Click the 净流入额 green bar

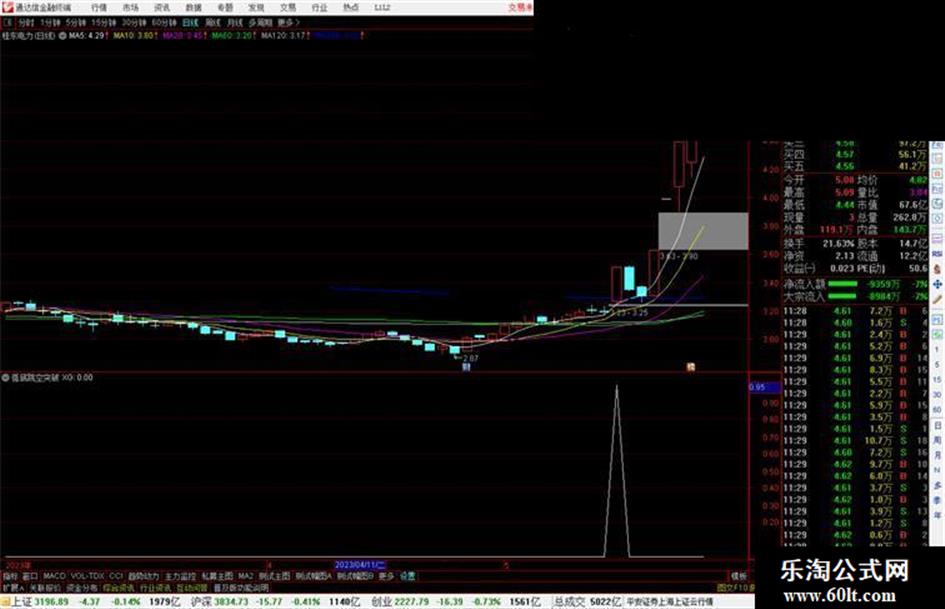coord(843,283)
